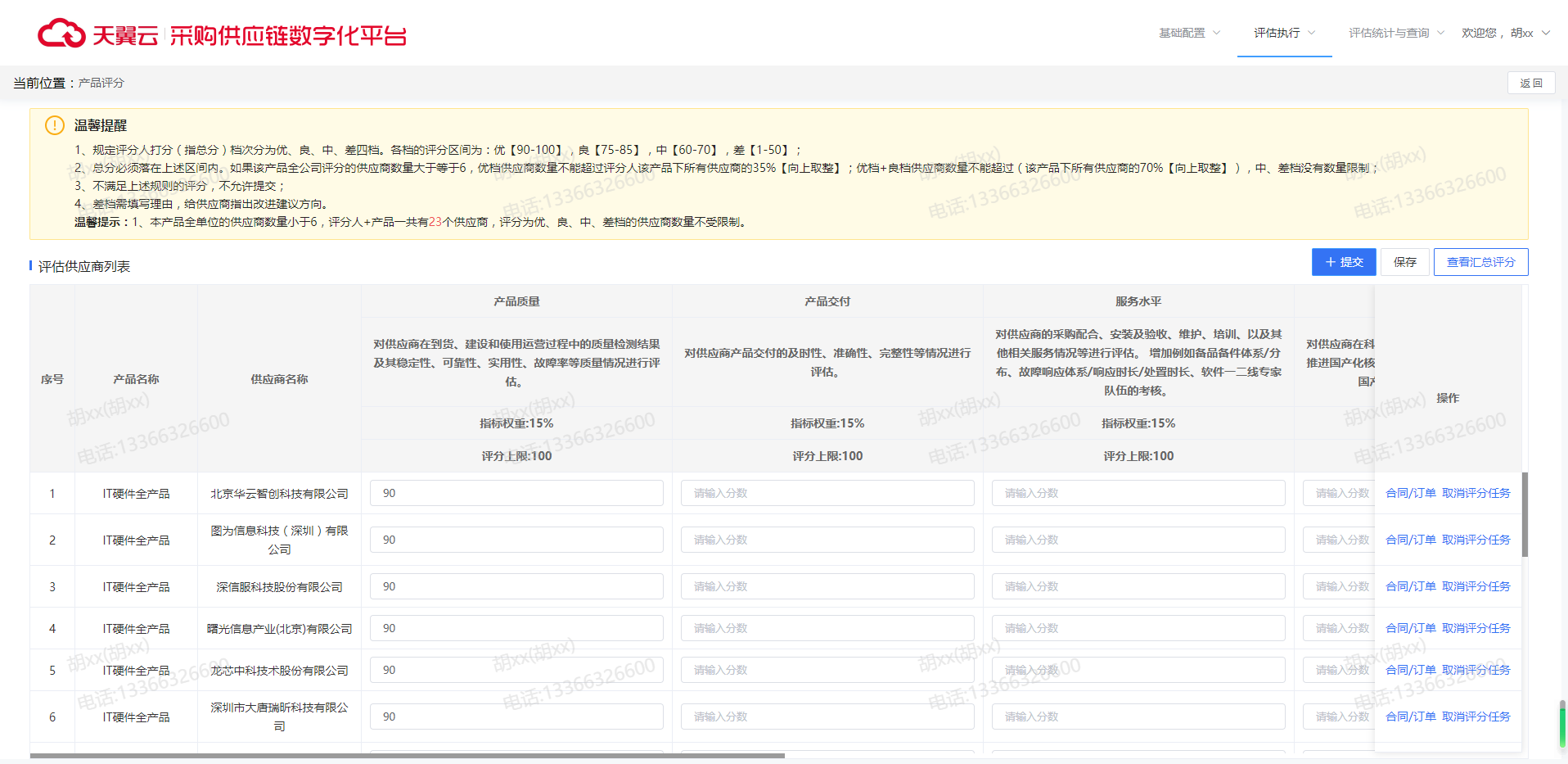Click the 保存 button

1405,262
